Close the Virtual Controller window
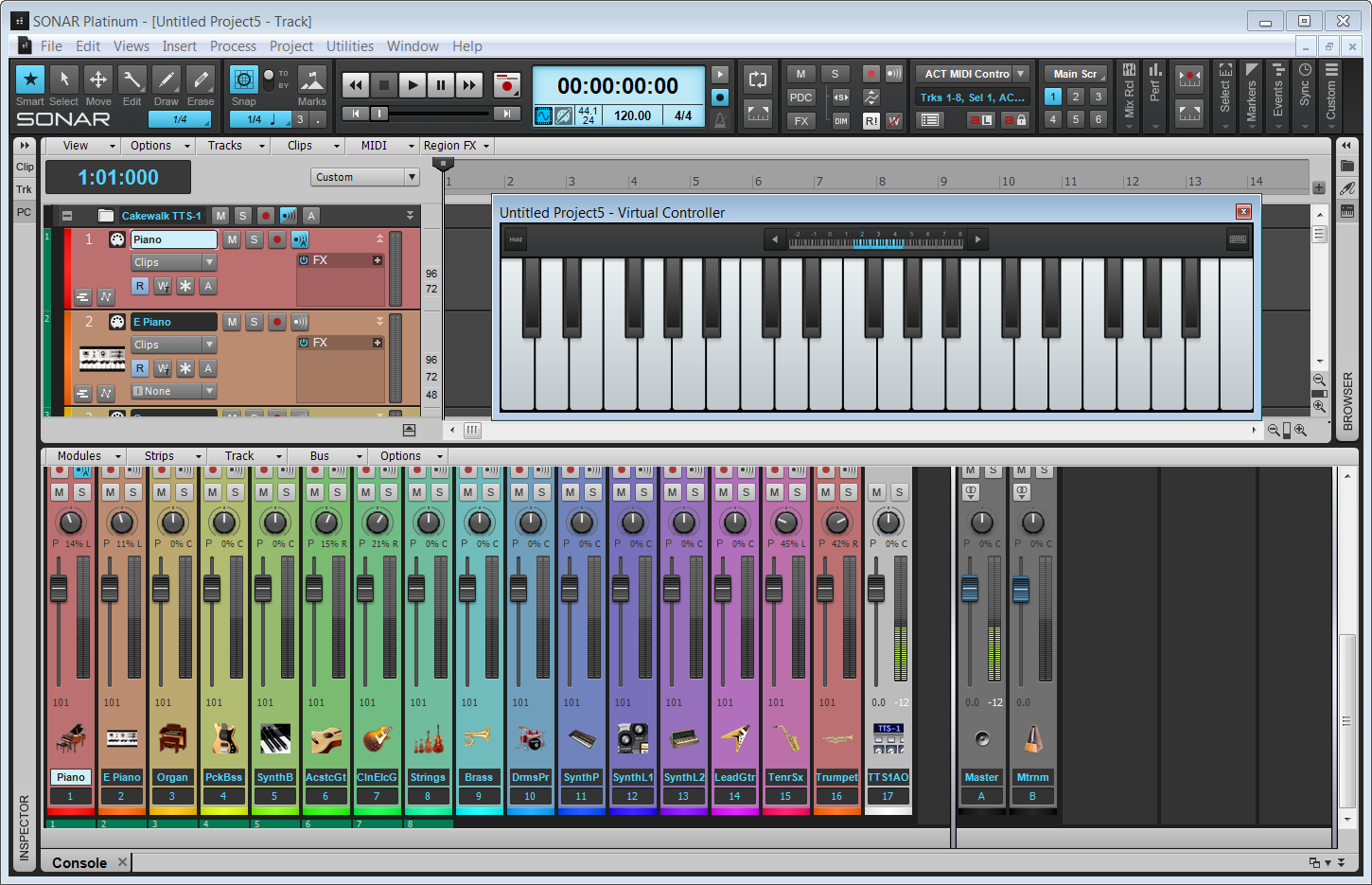 point(1243,212)
